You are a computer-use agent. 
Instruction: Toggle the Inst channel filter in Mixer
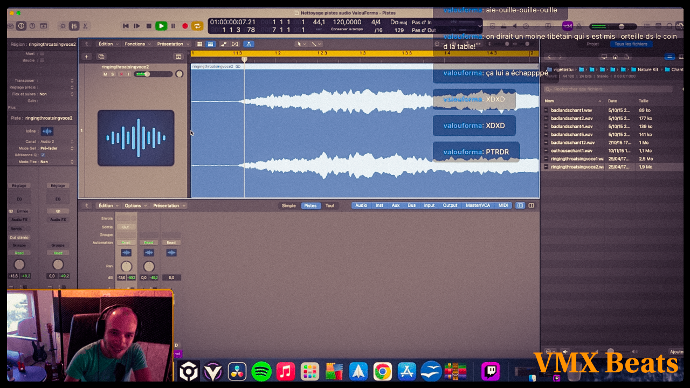click(x=379, y=205)
